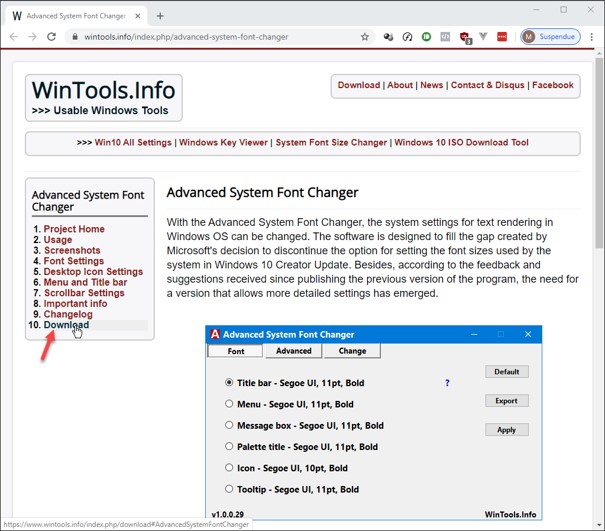The image size is (605, 531).
Task: Click the padlock site info icon
Action: (74, 37)
